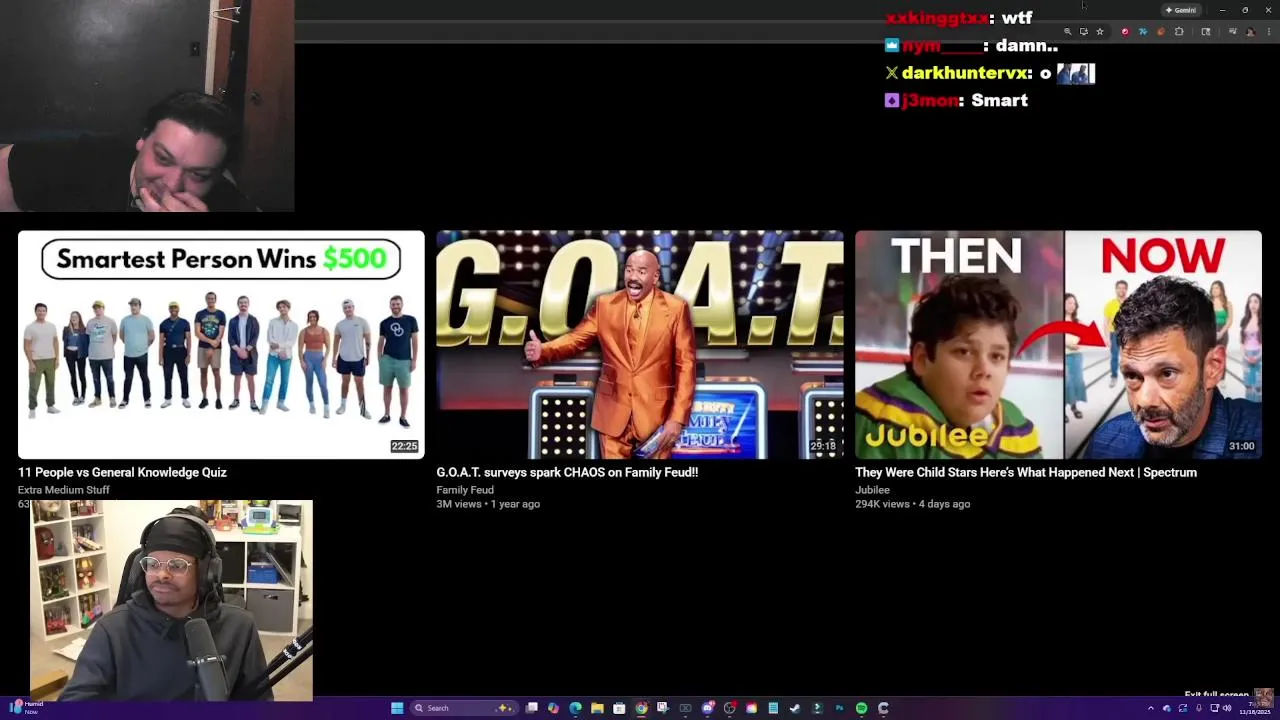1280x720 pixels.
Task: Bookmark this page with the star icon
Action: pyautogui.click(x=1100, y=32)
